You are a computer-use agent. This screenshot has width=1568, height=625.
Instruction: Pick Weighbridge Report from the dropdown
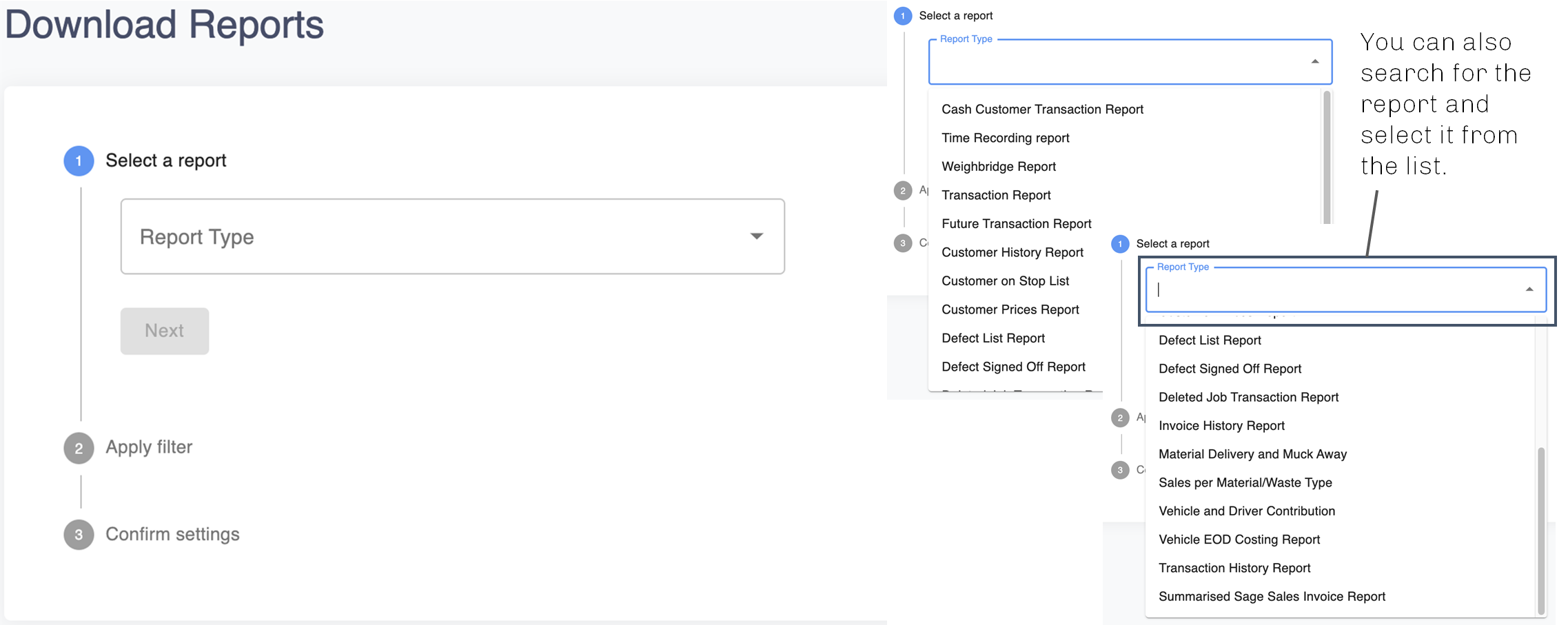tap(999, 166)
